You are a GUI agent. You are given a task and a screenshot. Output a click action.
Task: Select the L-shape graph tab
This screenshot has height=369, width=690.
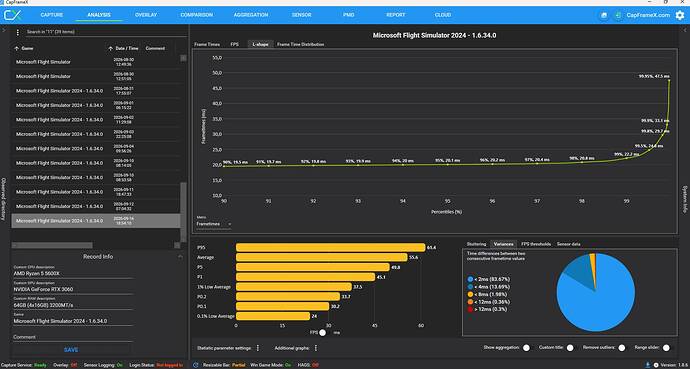[260, 44]
